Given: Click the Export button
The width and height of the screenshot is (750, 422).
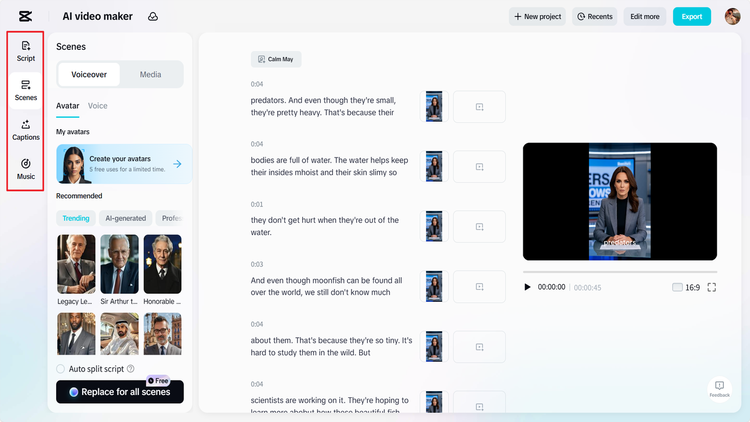Looking at the screenshot, I should coord(691,16).
